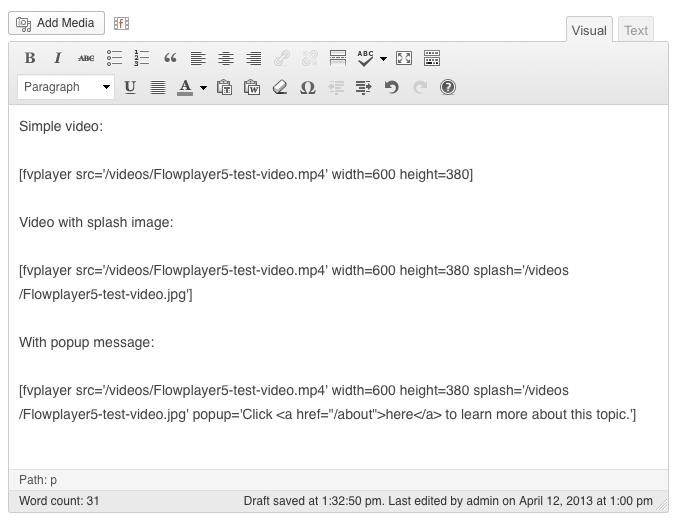
Task: Justify text alignment
Action: (x=158, y=87)
